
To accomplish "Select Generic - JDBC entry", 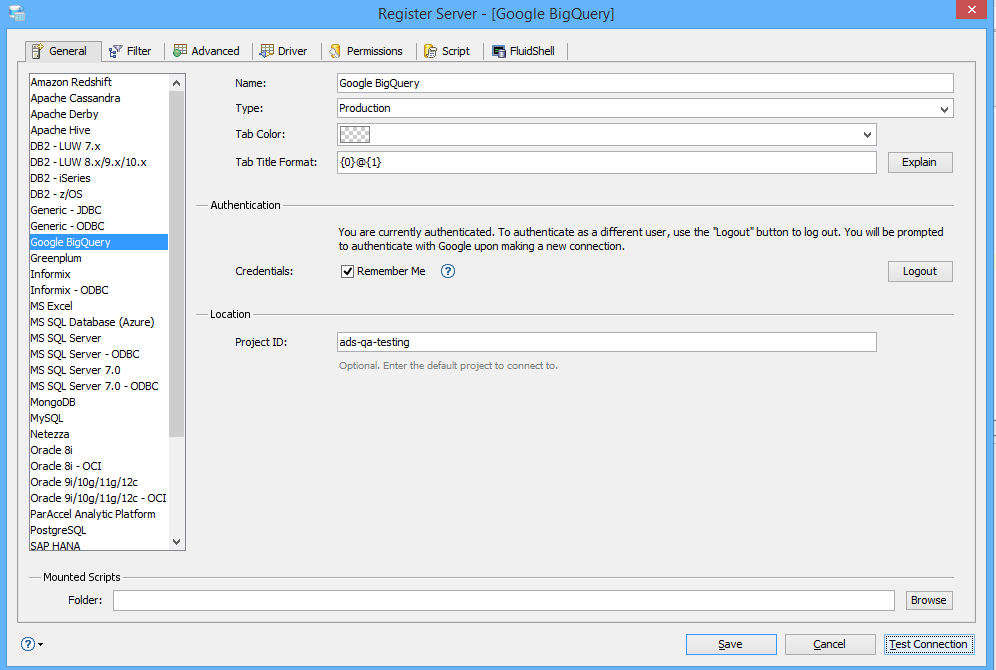I will tap(99, 210).
